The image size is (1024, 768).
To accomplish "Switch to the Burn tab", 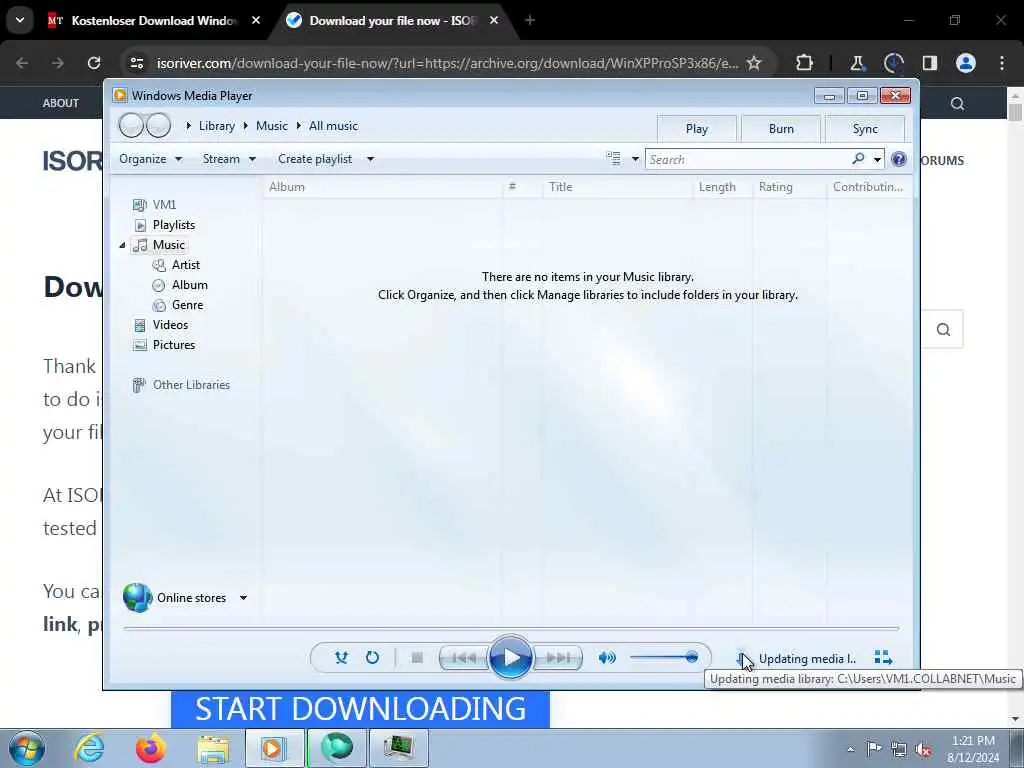I will tap(781, 129).
